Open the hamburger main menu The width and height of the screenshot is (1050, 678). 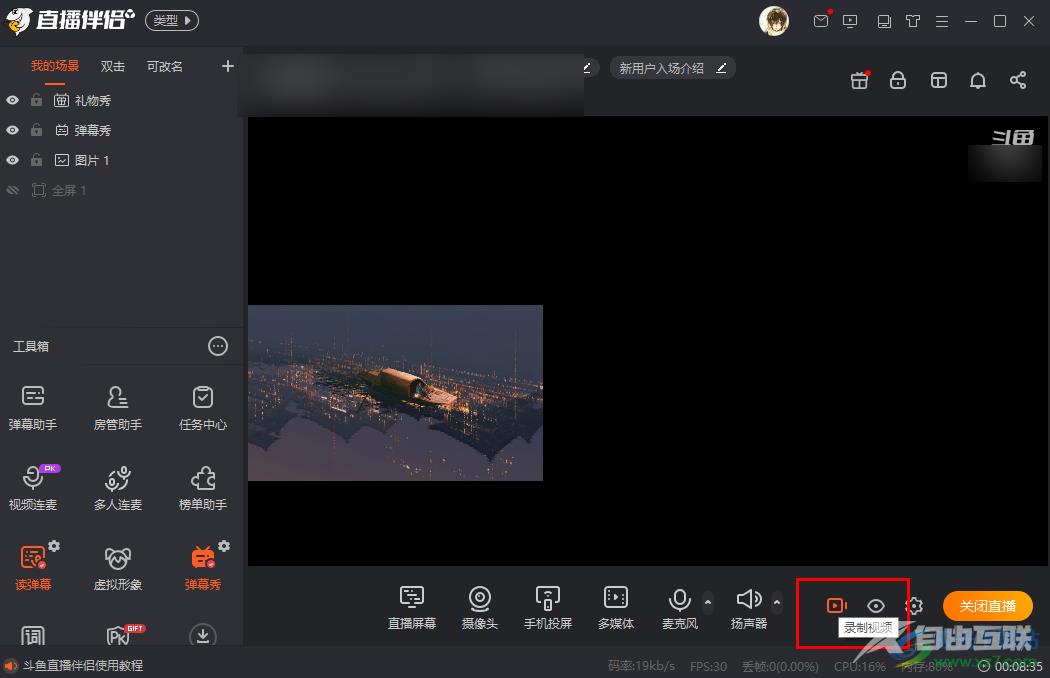tap(940, 21)
